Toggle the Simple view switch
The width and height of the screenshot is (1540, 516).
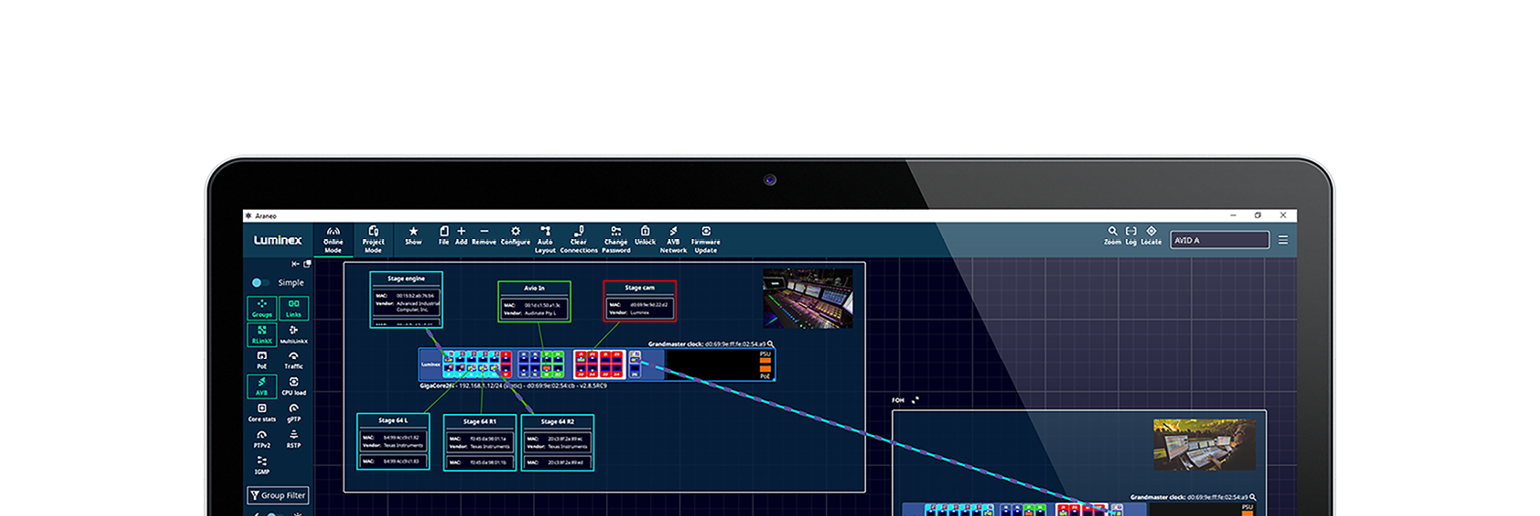(260, 283)
